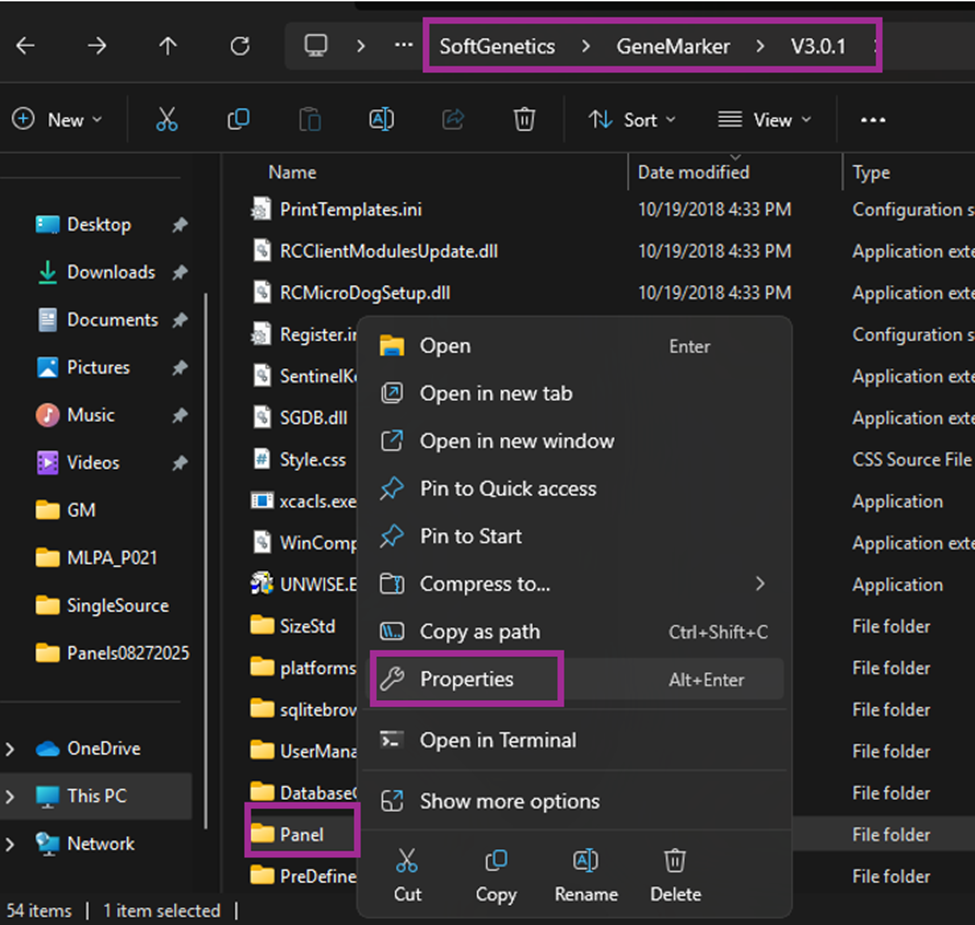Click Copy icon at context menu bottom
This screenshot has height=925, width=975.
(495, 861)
